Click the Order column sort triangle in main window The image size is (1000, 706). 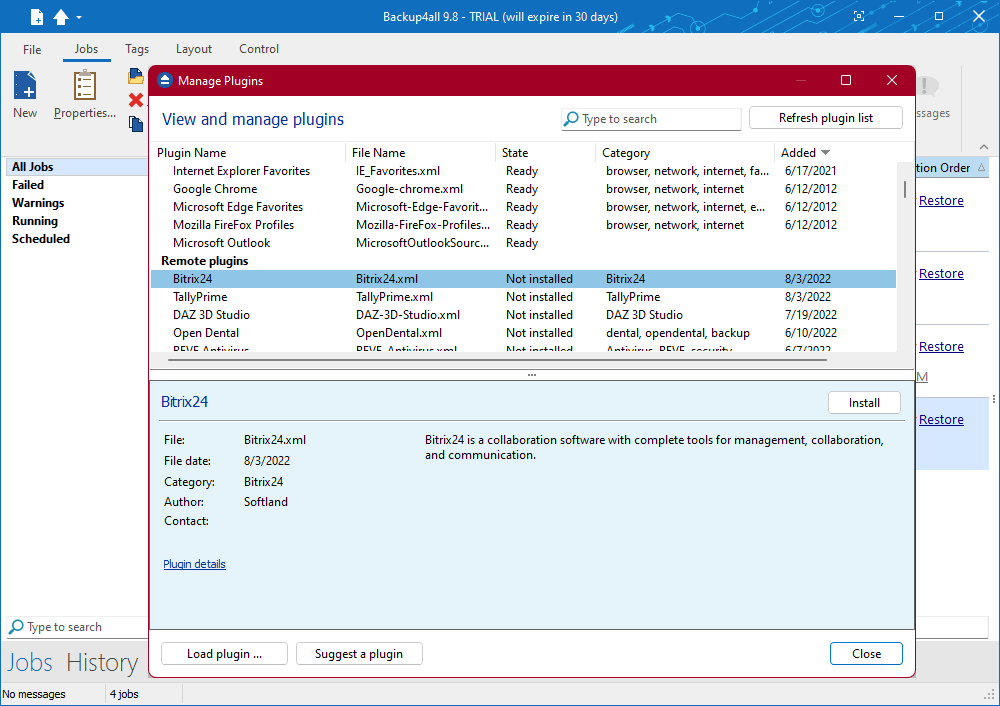click(982, 167)
